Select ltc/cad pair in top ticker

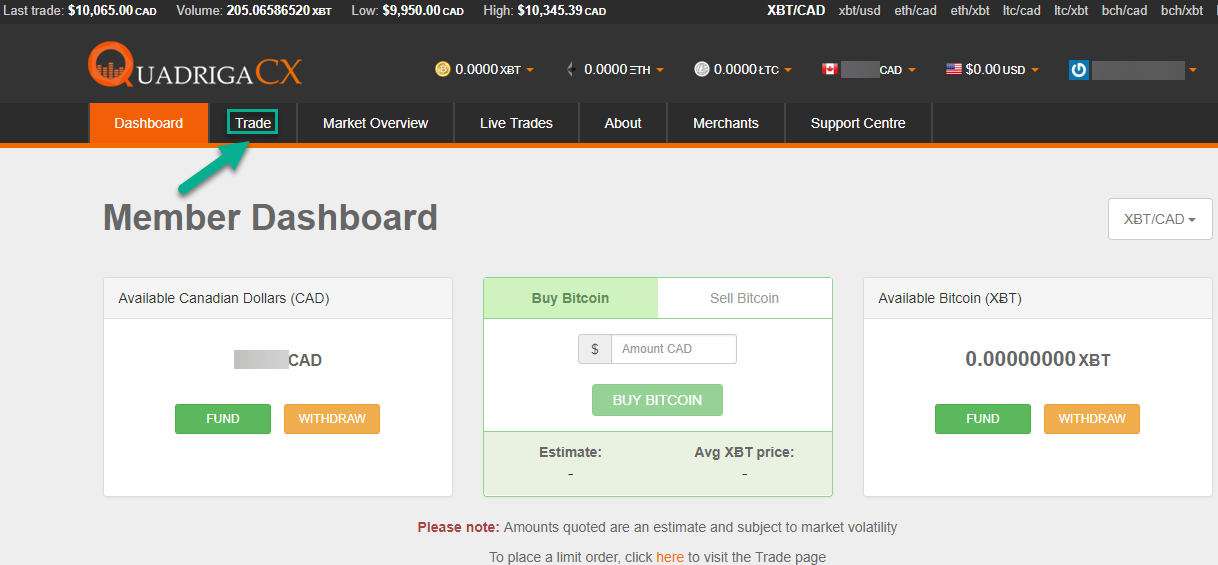1022,10
